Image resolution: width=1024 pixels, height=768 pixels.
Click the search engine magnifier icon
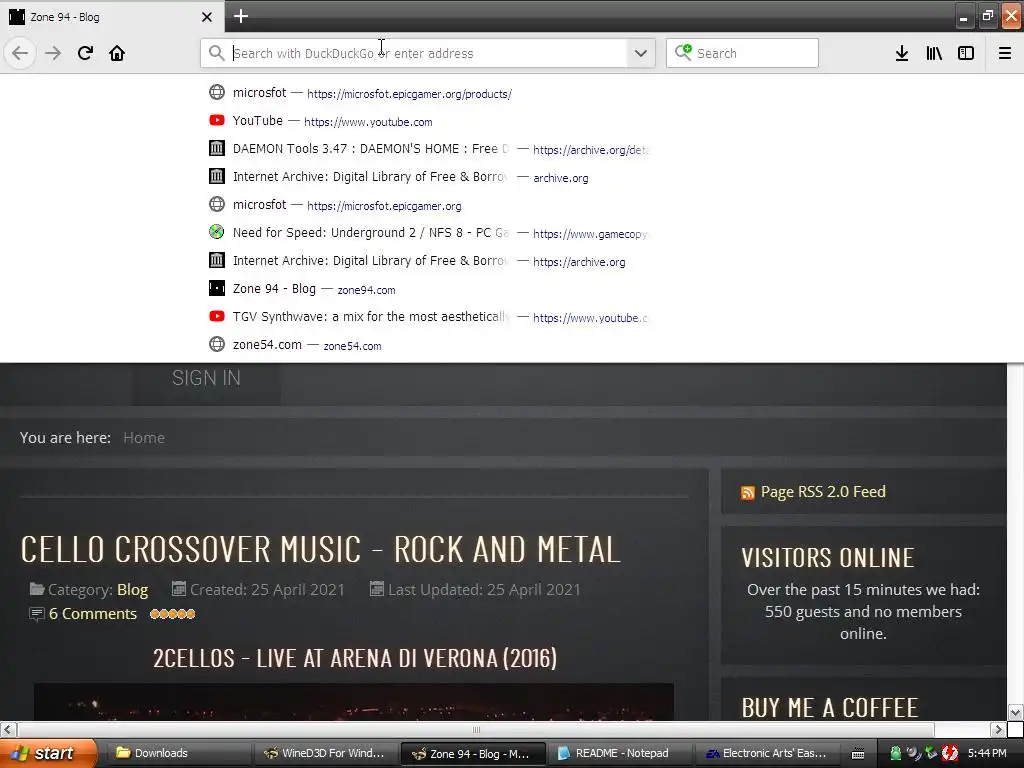[x=683, y=52]
